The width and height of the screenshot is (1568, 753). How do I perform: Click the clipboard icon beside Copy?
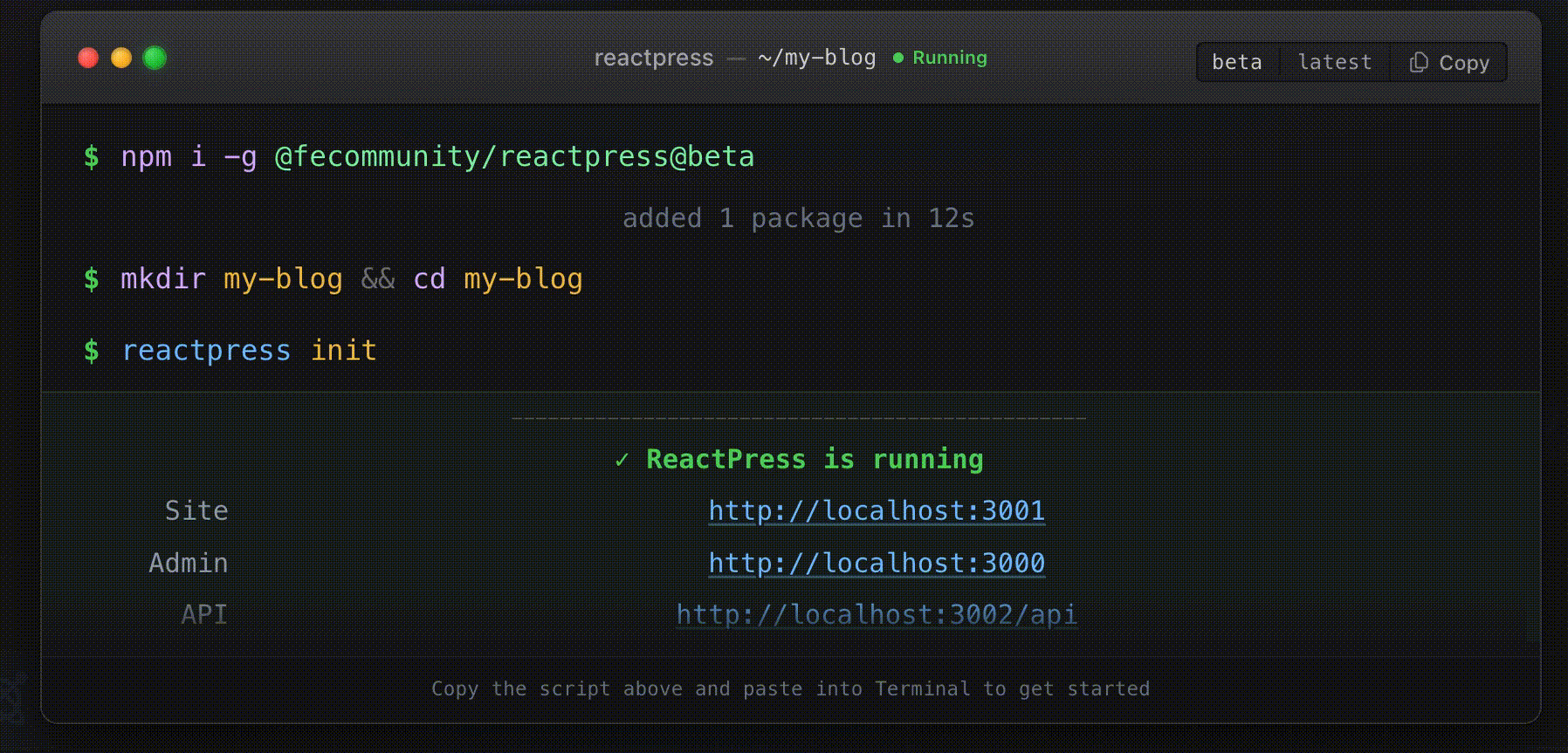click(1419, 62)
